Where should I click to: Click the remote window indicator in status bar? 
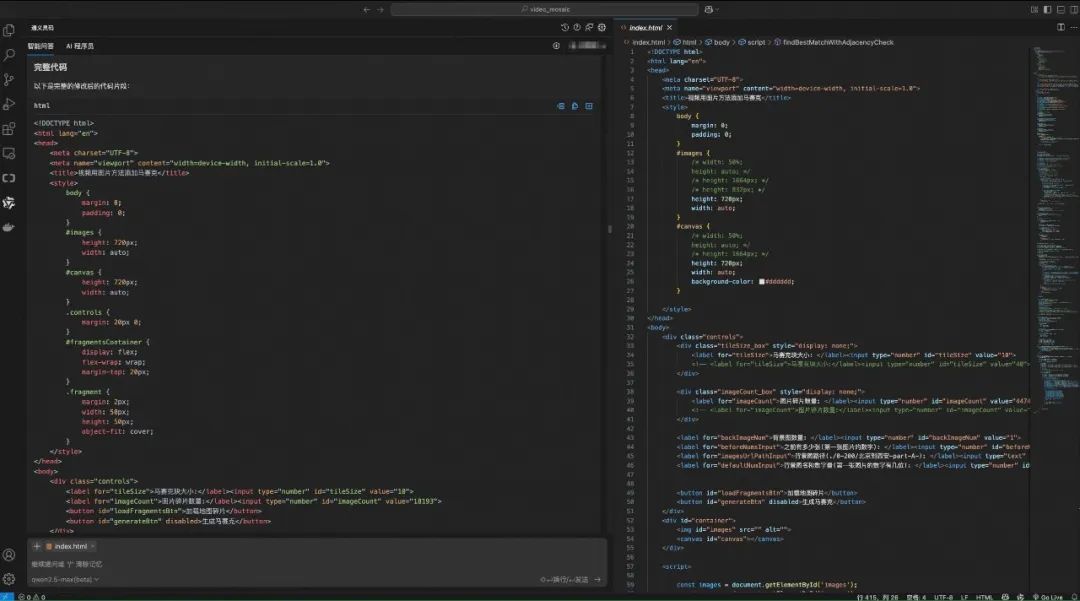coord(7,597)
